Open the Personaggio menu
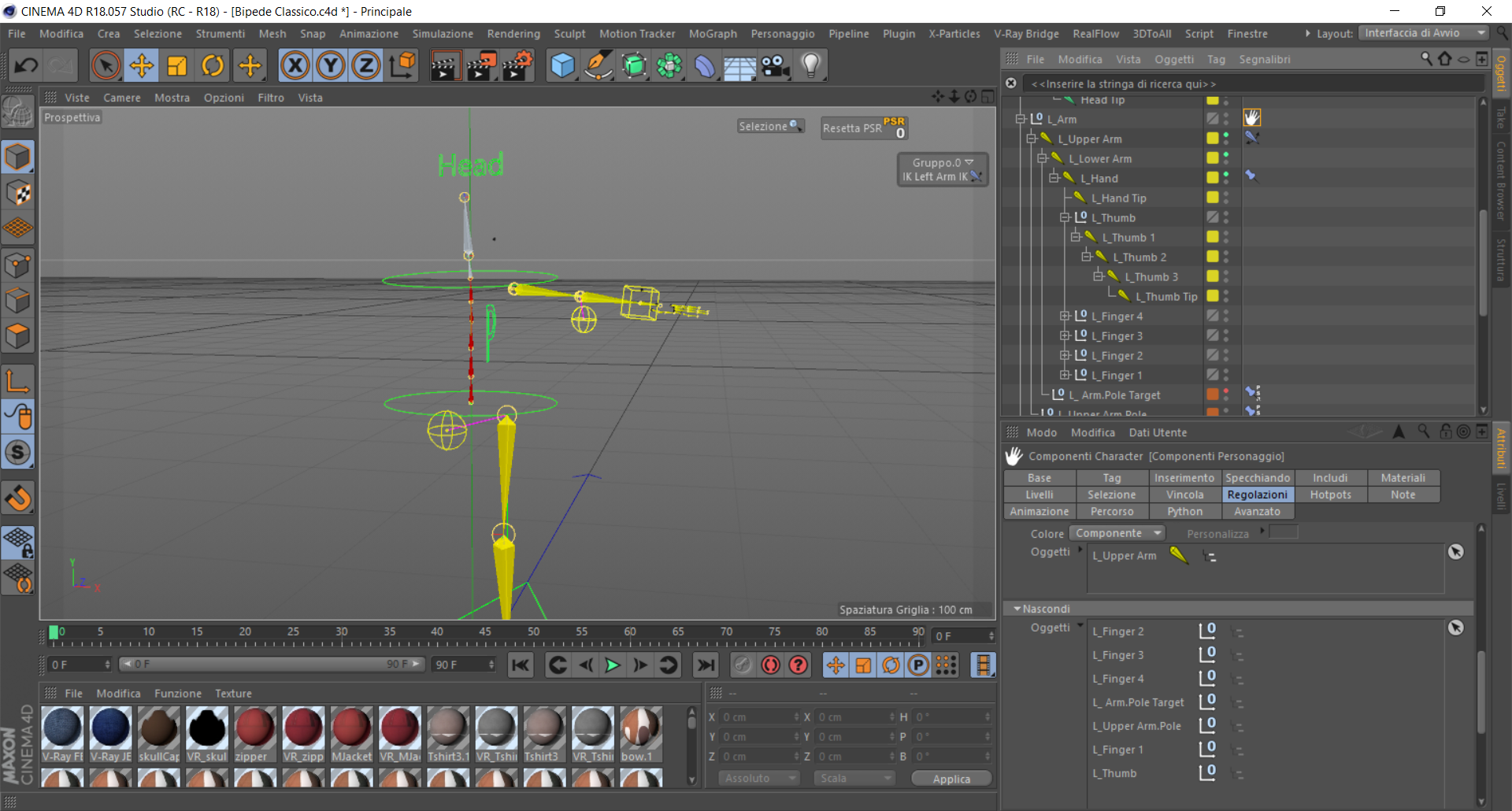 tap(782, 34)
